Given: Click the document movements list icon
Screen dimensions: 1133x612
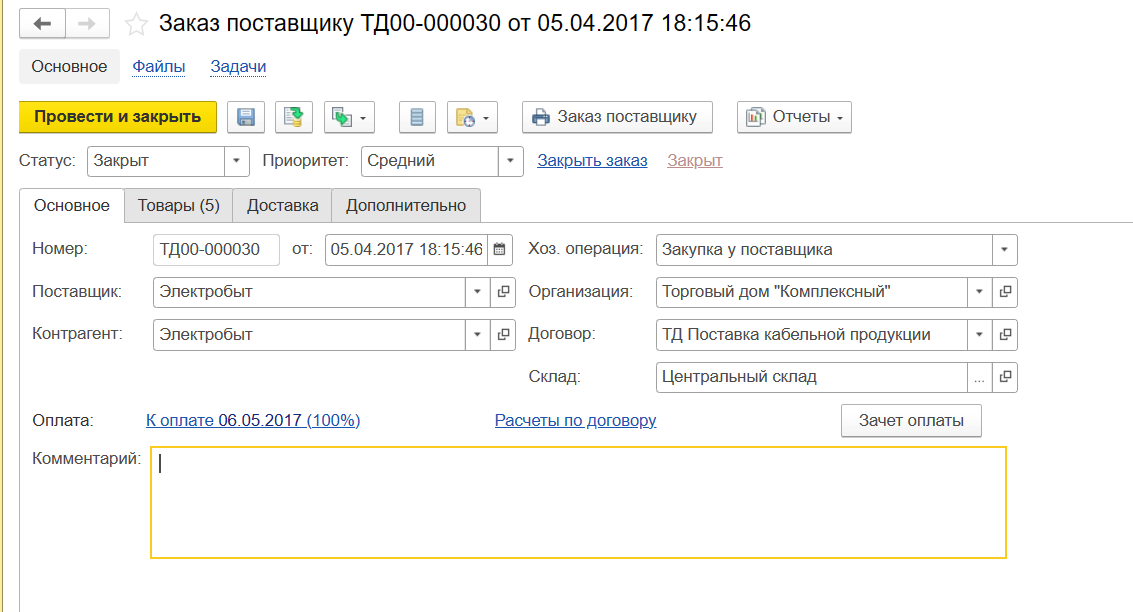Looking at the screenshot, I should tap(417, 117).
